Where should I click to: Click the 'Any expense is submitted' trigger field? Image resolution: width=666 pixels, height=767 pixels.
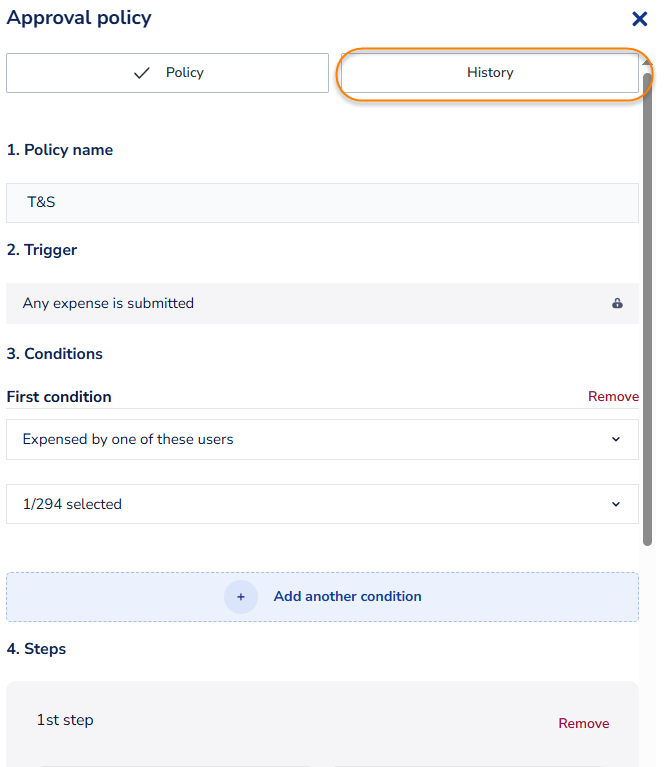click(300, 303)
